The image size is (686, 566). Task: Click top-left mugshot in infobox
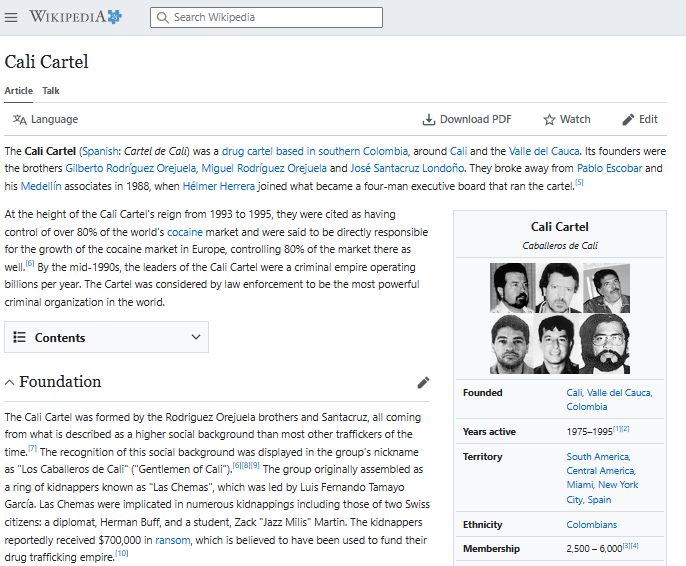point(512,288)
